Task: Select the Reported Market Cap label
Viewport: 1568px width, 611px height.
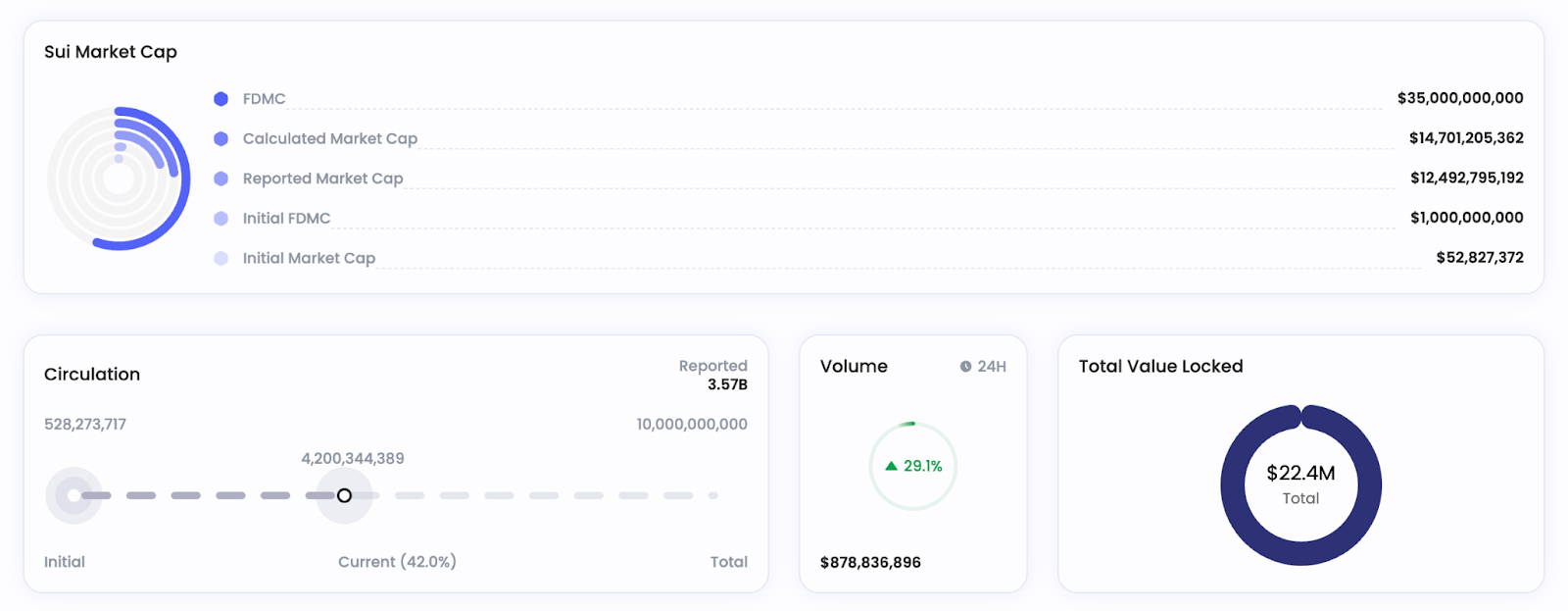Action: click(322, 178)
